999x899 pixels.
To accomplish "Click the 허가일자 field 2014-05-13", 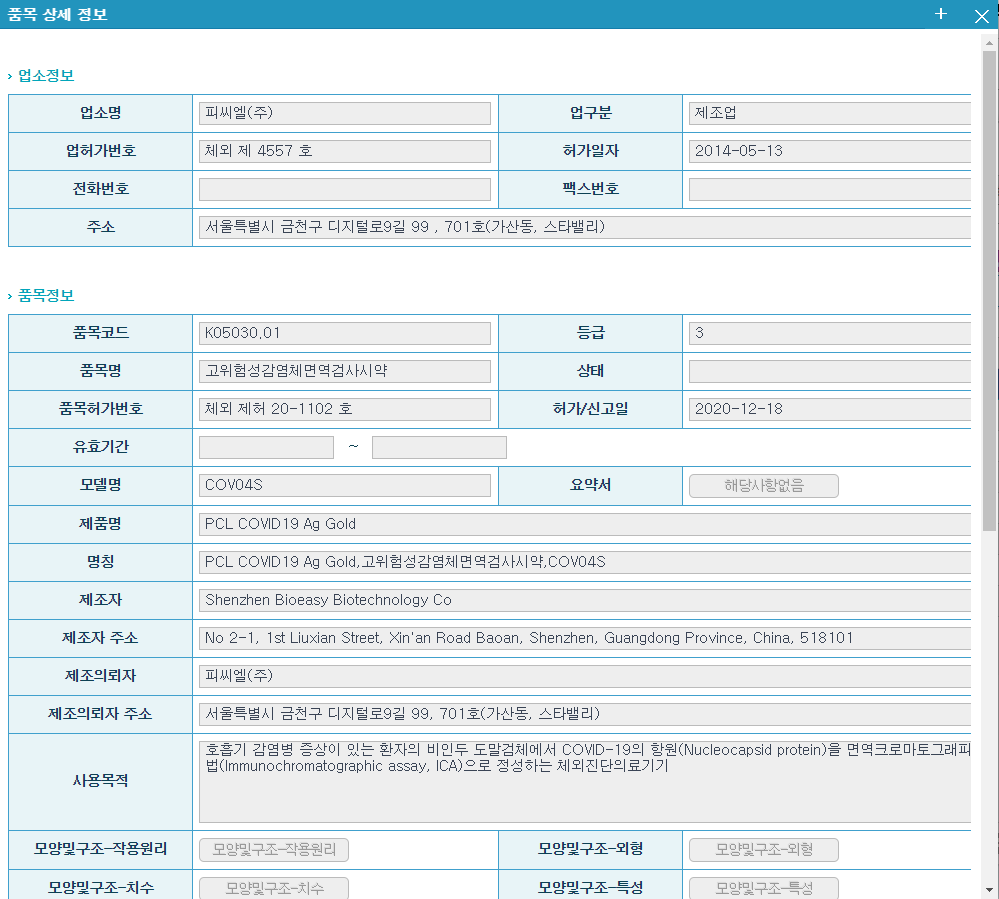I will [830, 152].
